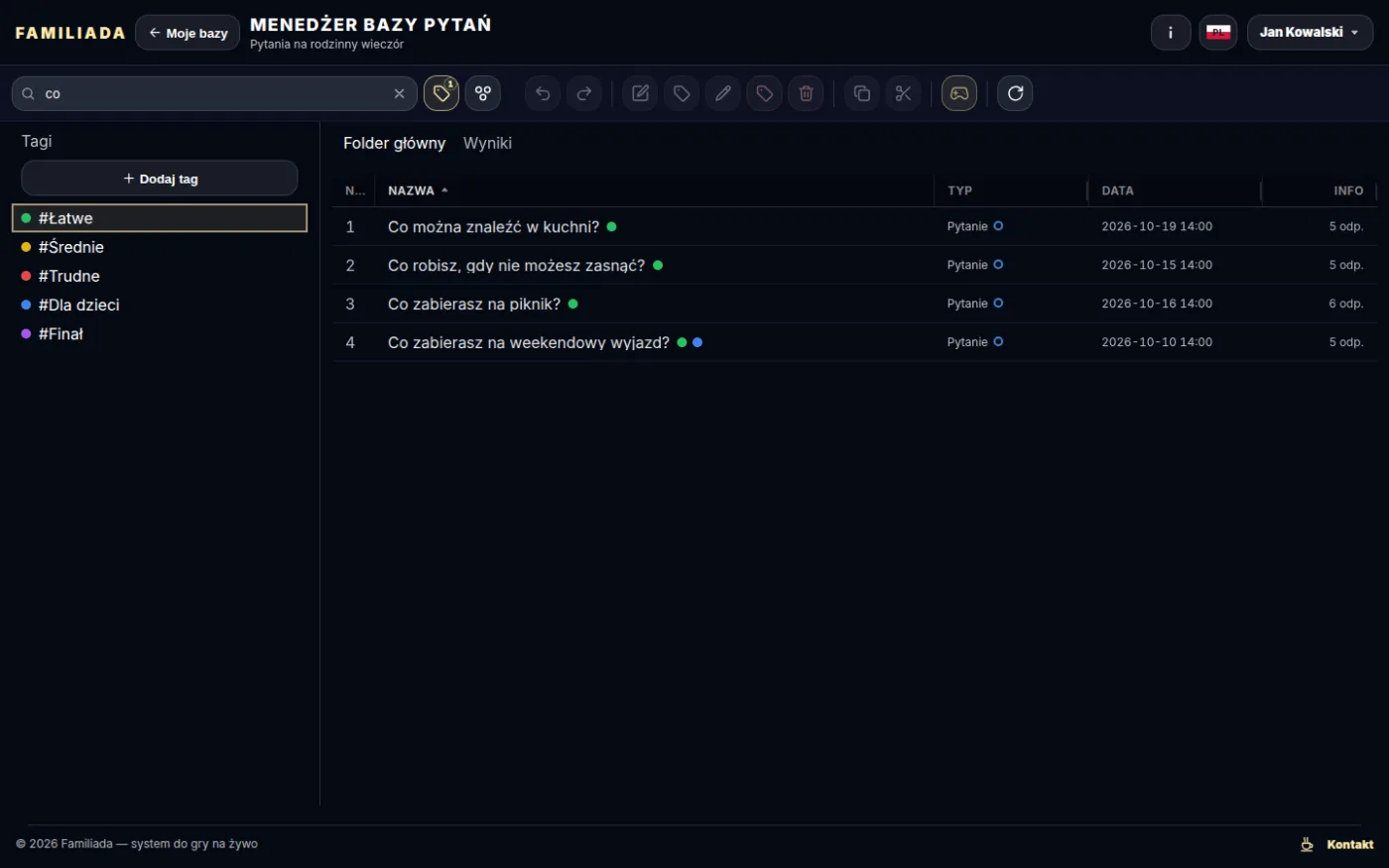Select row 'Co zabierasz na weekendowy wyjazd?'
1389x868 pixels.
(x=855, y=342)
